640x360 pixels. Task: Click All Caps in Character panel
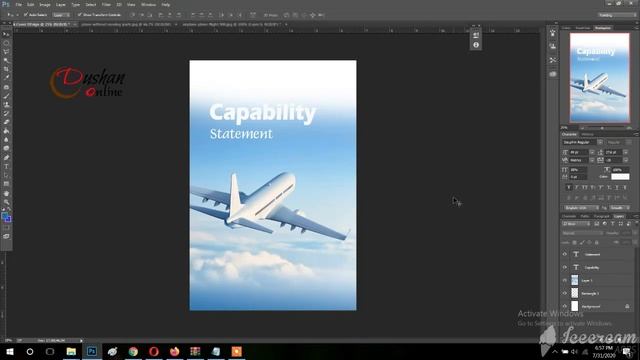tap(585, 187)
